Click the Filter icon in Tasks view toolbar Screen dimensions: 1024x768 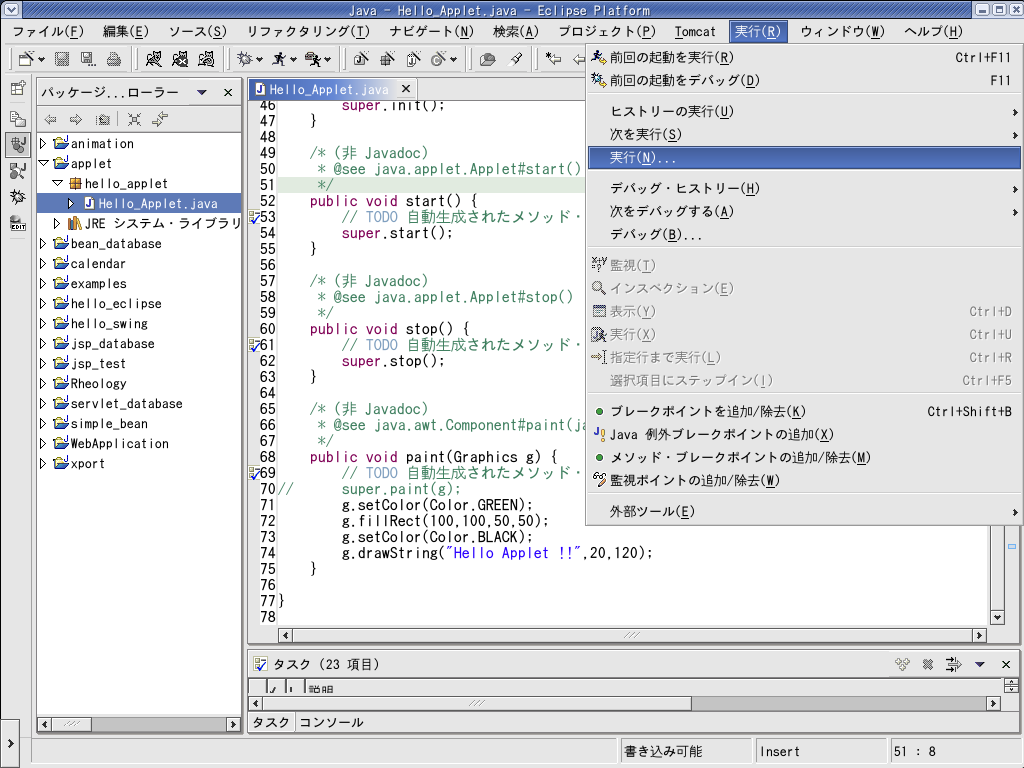[953, 664]
